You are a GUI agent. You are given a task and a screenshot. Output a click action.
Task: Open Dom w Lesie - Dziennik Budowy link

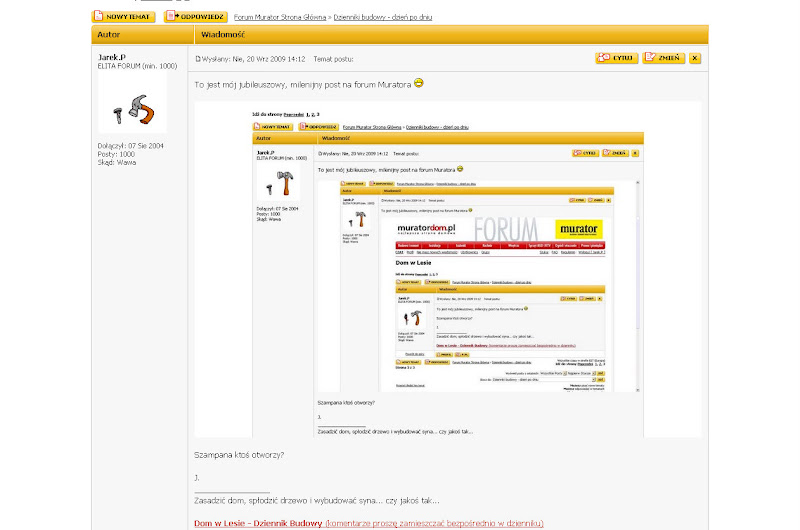point(258,523)
